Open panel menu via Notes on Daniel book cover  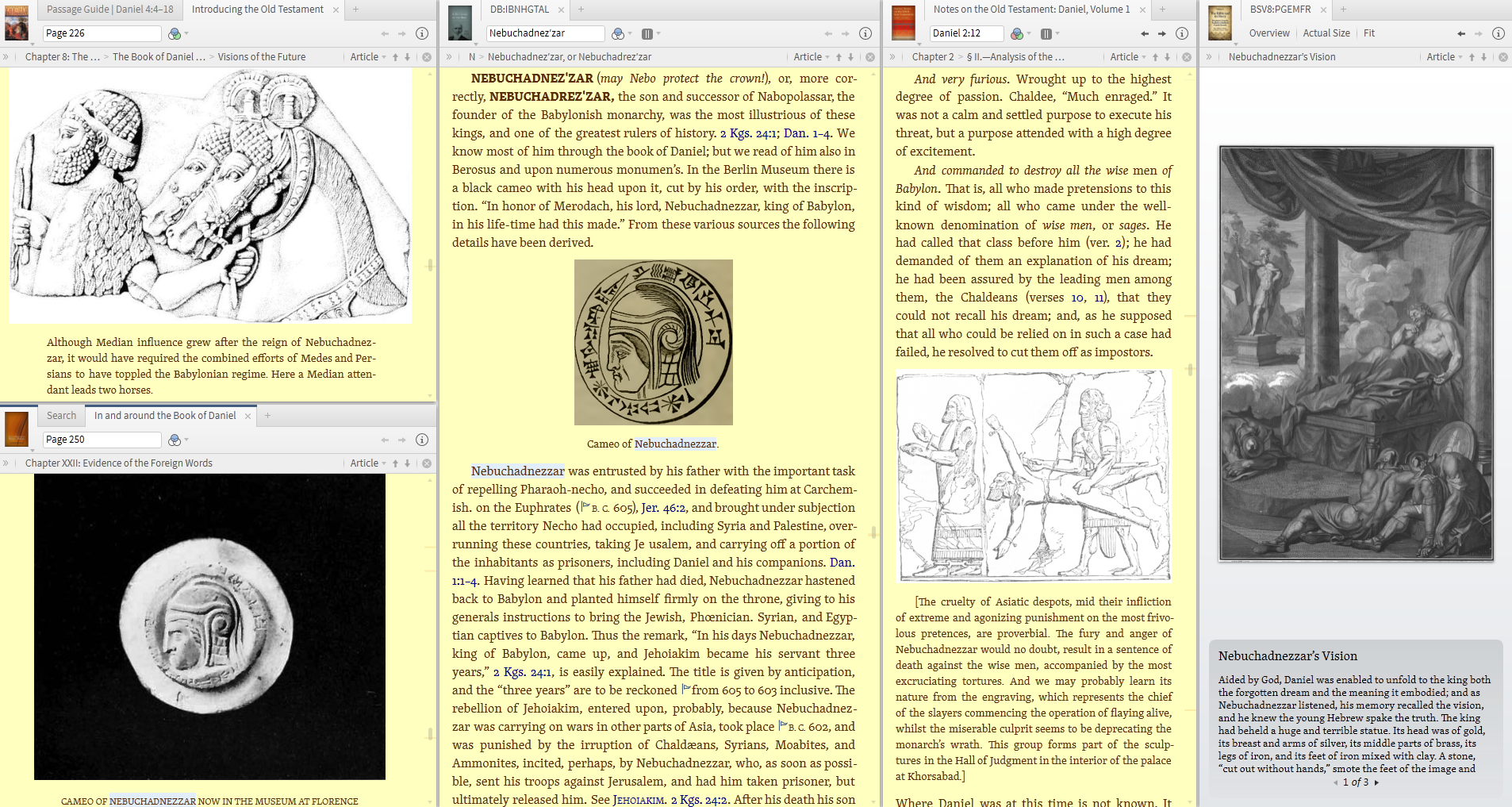[x=904, y=23]
